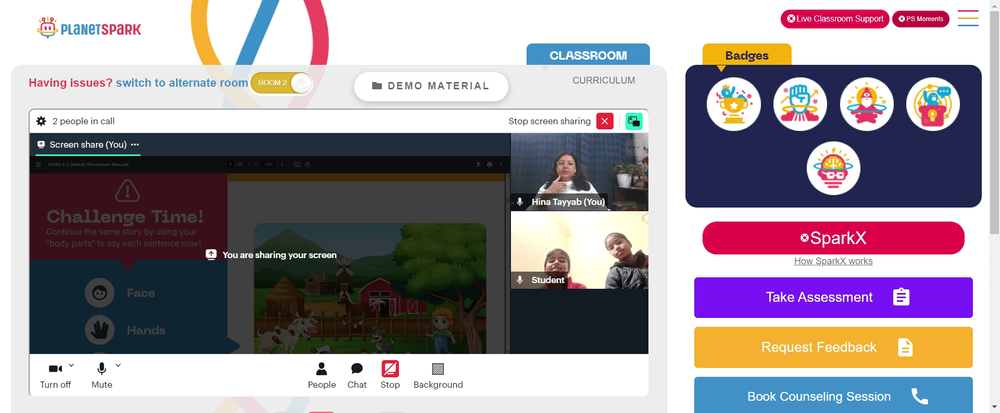Image resolution: width=1000 pixels, height=413 pixels.
Task: Click Hina Tayyab's microphone indicator
Action: 520,202
